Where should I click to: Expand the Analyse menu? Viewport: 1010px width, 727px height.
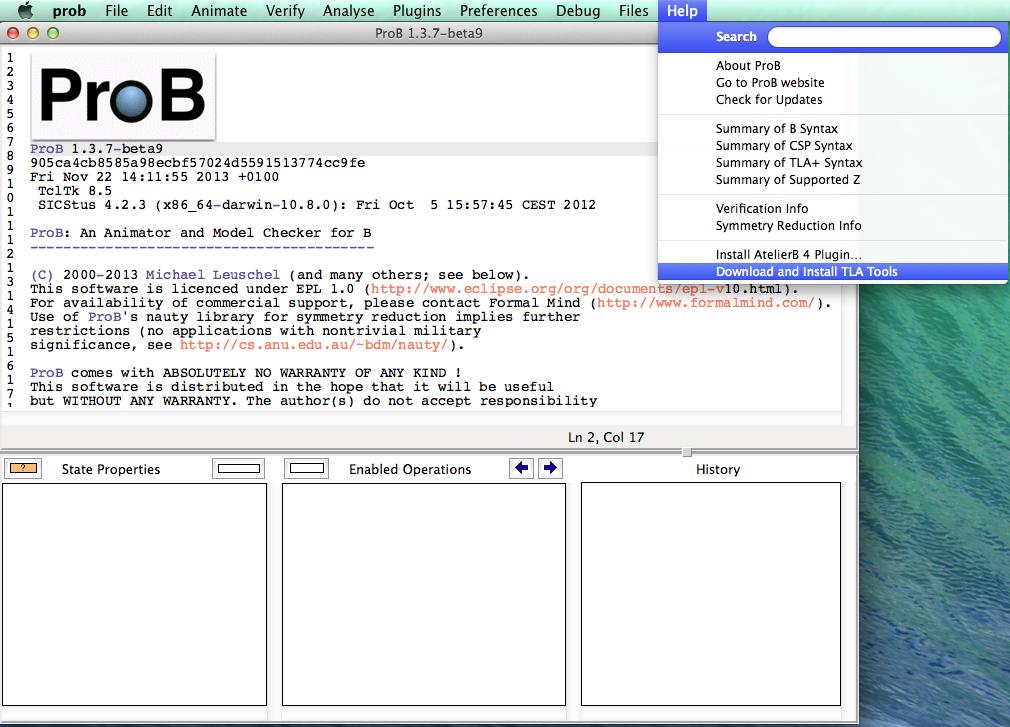(x=348, y=11)
